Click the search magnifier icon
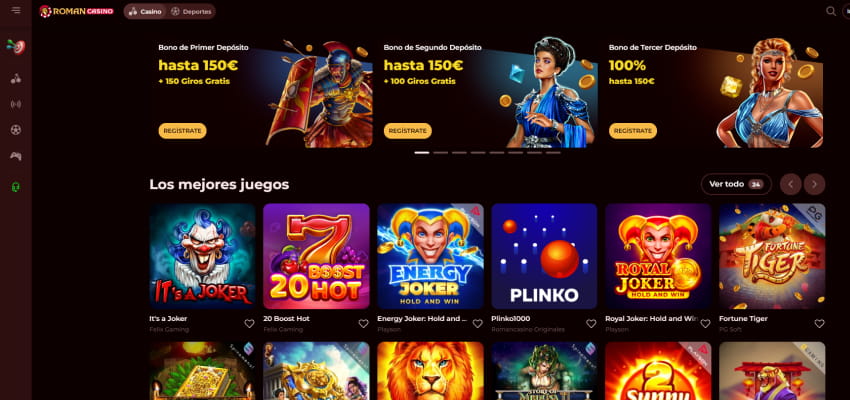The image size is (850, 400). coord(830,11)
